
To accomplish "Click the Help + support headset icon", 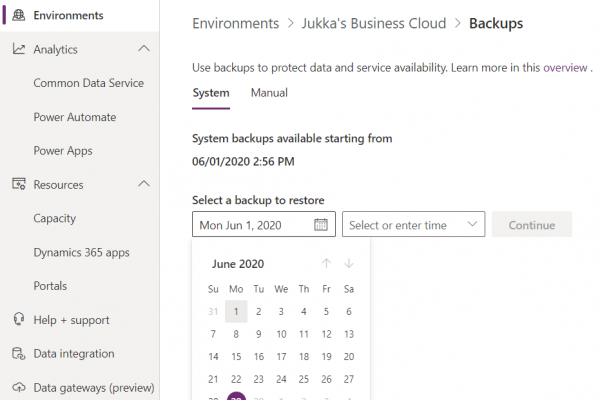I will tap(19, 319).
